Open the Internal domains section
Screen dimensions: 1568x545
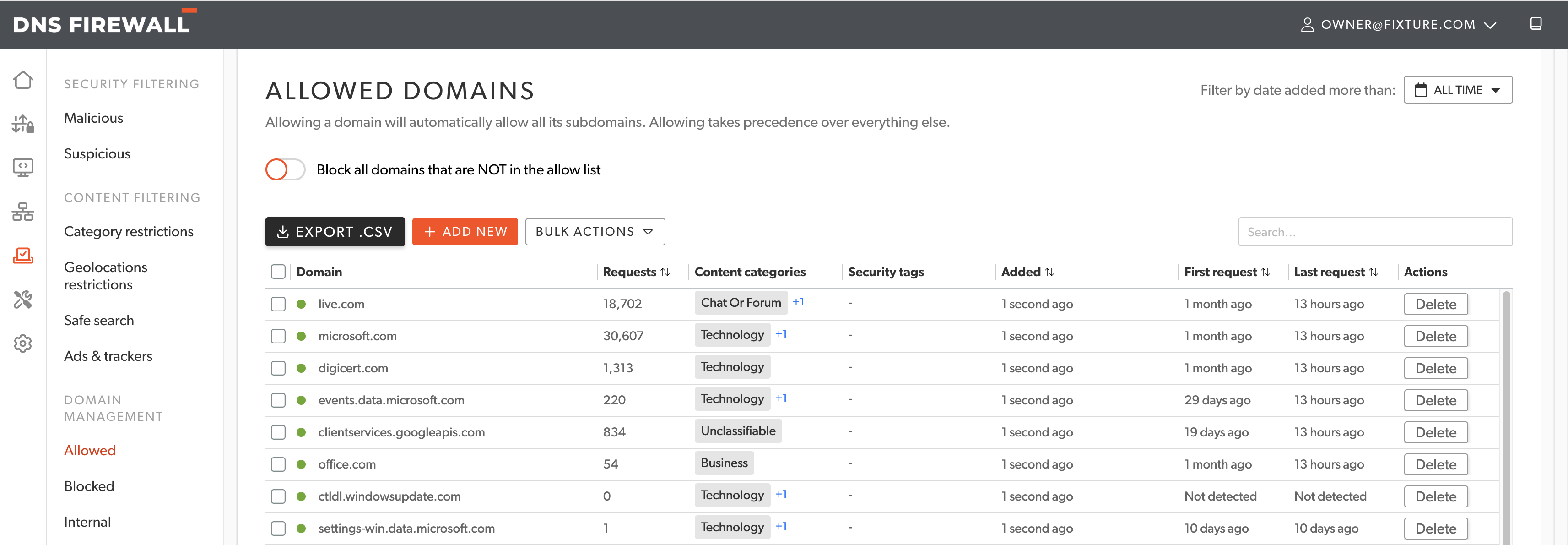(x=87, y=521)
